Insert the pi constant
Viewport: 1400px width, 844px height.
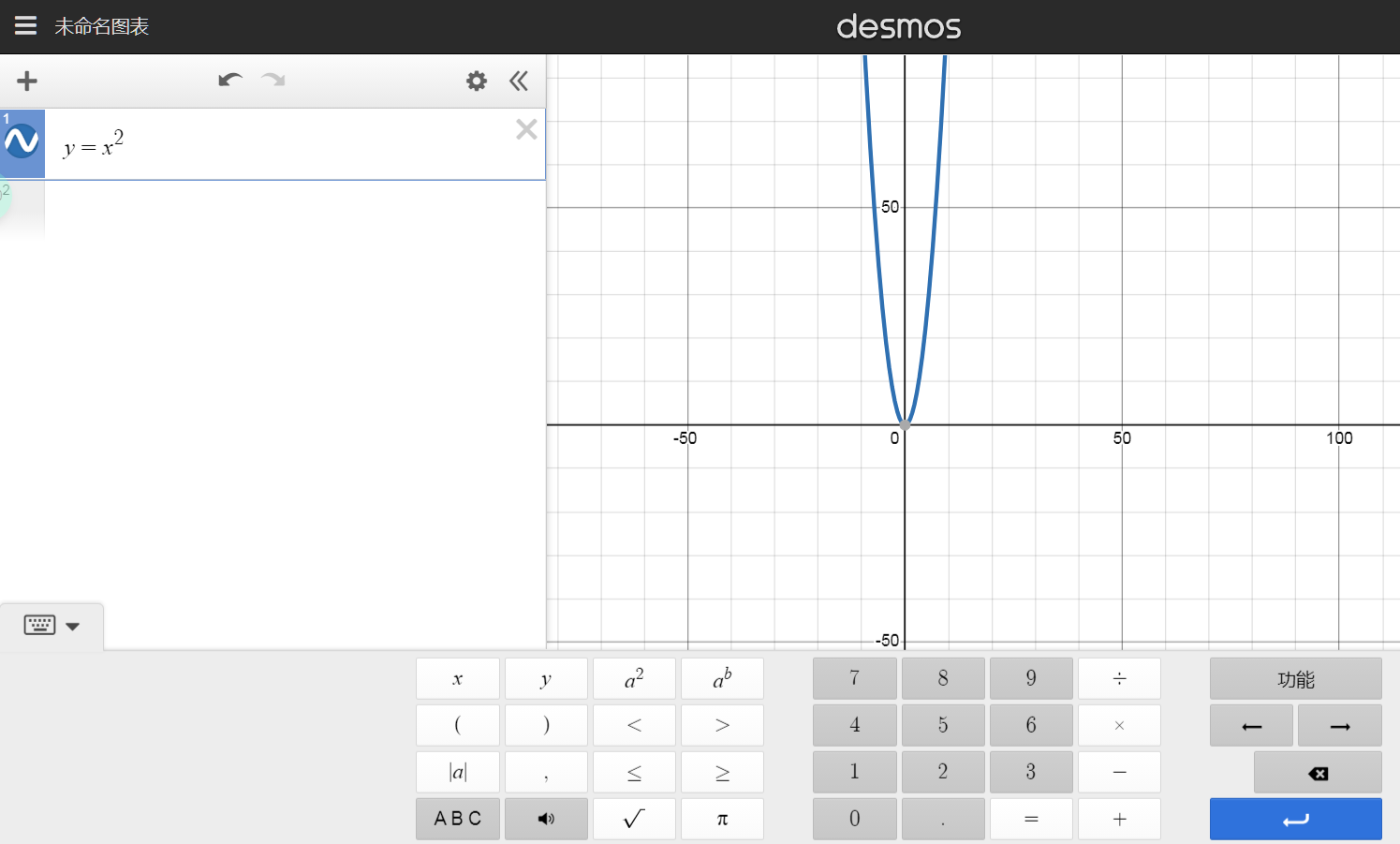(x=722, y=820)
